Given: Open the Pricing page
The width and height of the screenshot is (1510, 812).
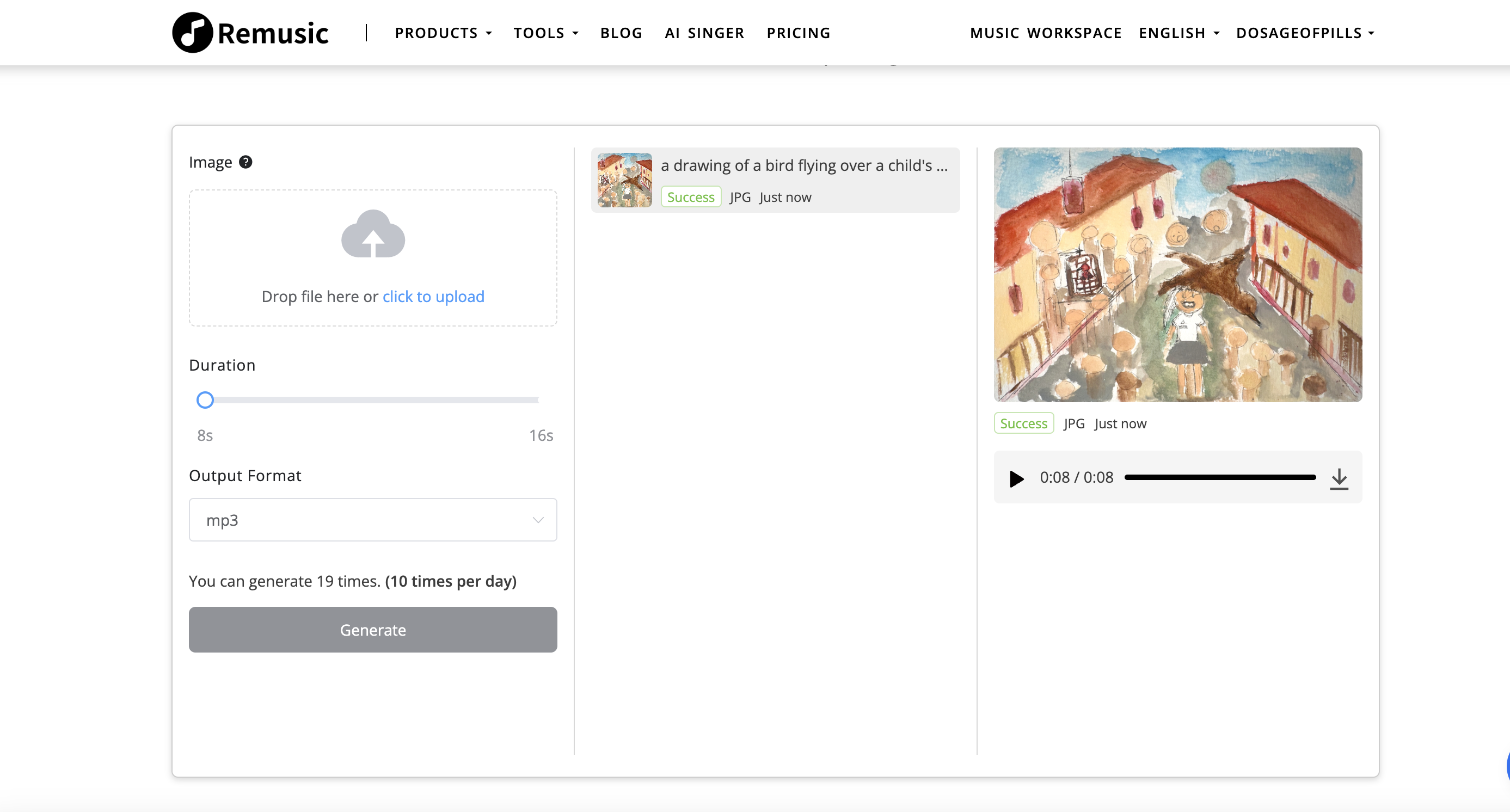Looking at the screenshot, I should pos(799,33).
